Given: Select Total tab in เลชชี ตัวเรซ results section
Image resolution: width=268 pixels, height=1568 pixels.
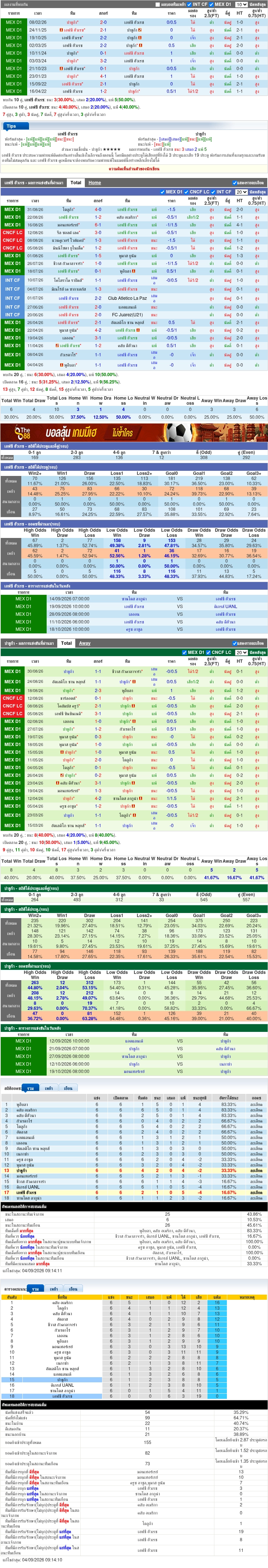Looking at the screenshot, I should (x=76, y=183).
